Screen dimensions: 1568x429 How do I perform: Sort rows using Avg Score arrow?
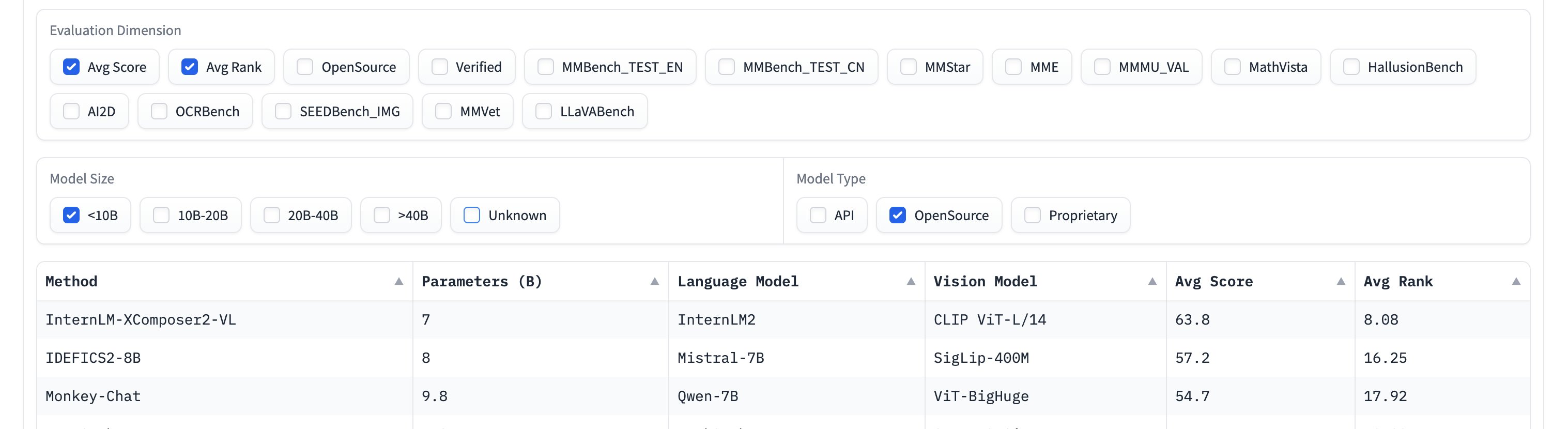coord(1341,281)
